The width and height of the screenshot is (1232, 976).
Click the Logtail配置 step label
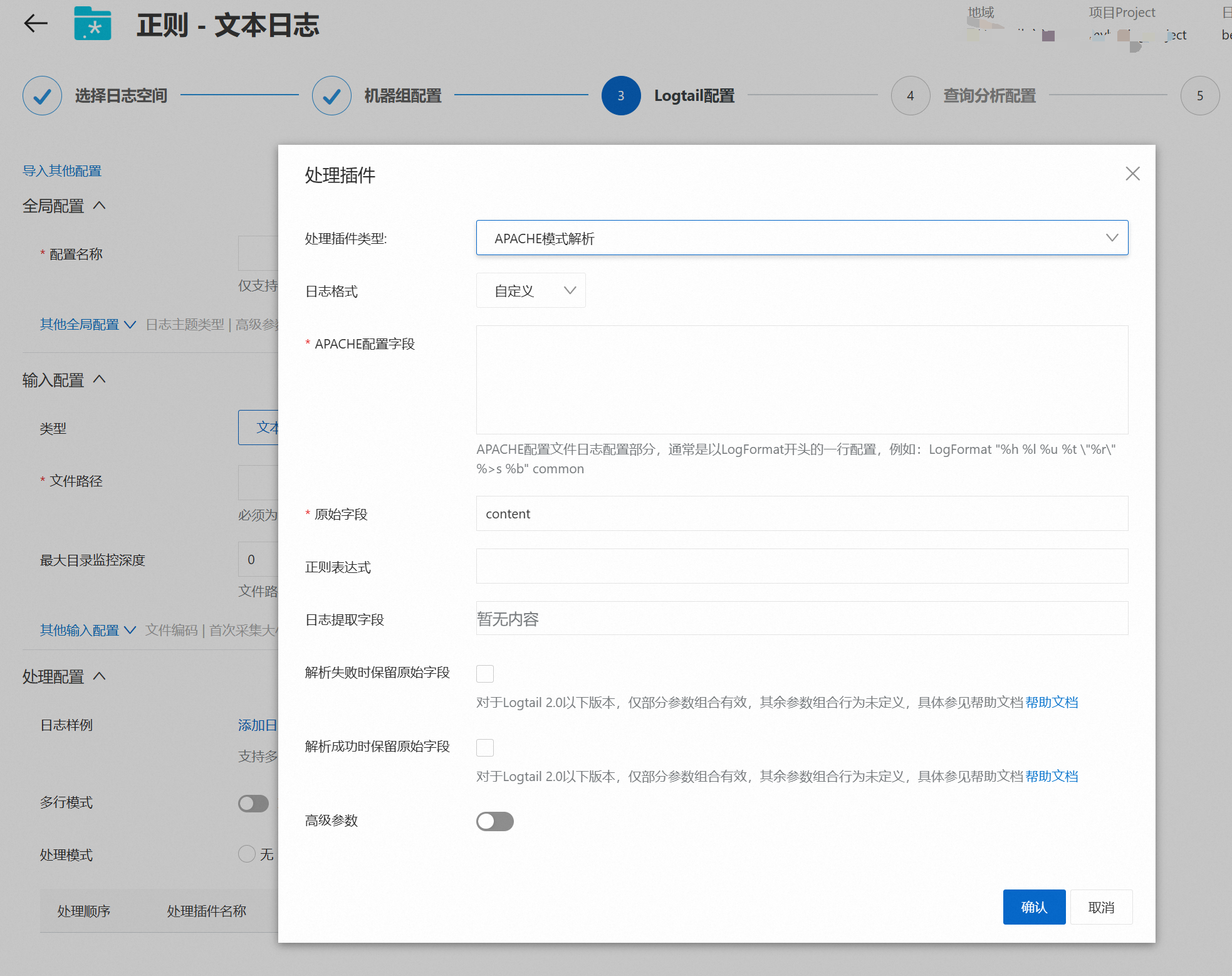694,95
